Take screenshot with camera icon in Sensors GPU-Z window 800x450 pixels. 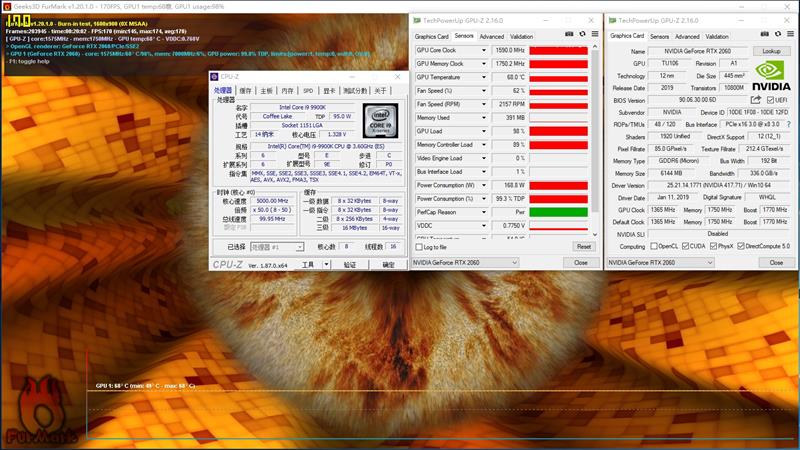point(569,34)
